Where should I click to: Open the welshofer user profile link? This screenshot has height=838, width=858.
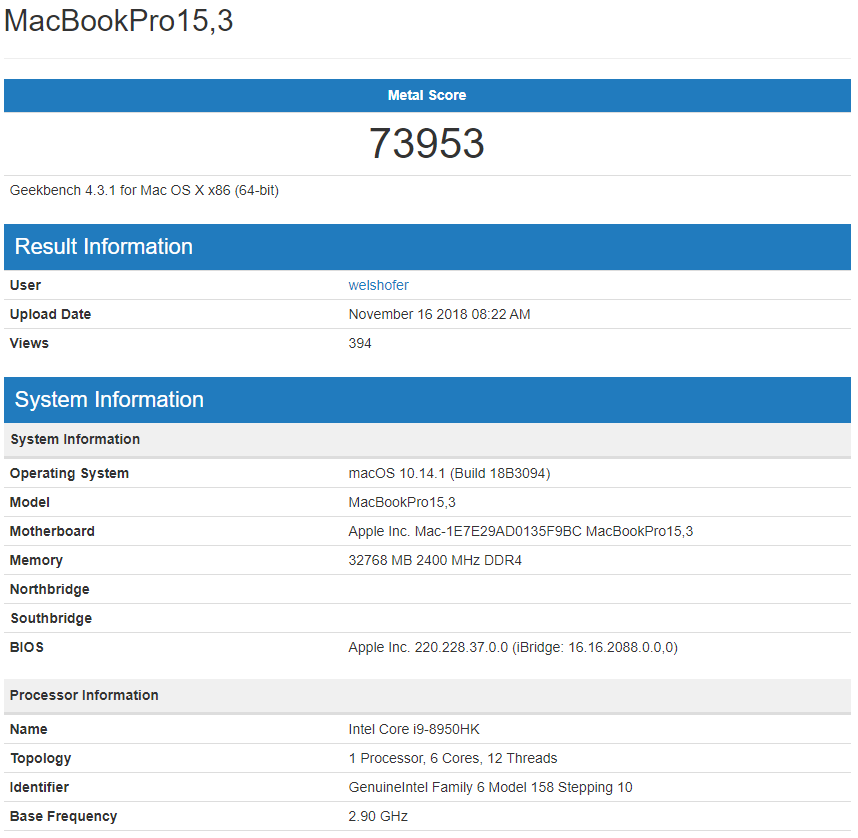(x=378, y=285)
